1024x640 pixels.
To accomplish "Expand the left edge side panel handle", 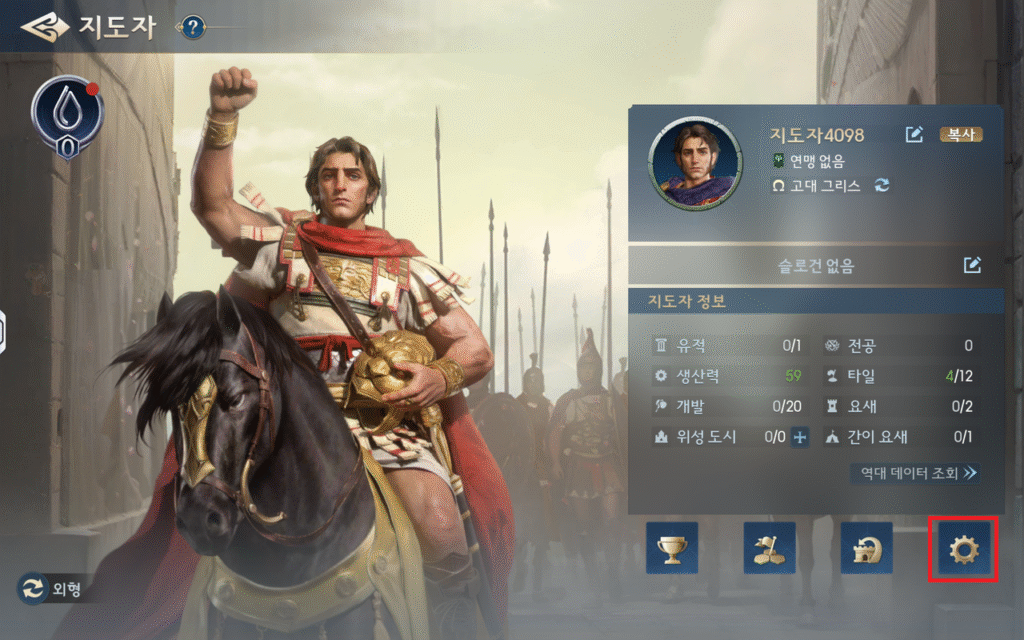I will [x=3, y=332].
